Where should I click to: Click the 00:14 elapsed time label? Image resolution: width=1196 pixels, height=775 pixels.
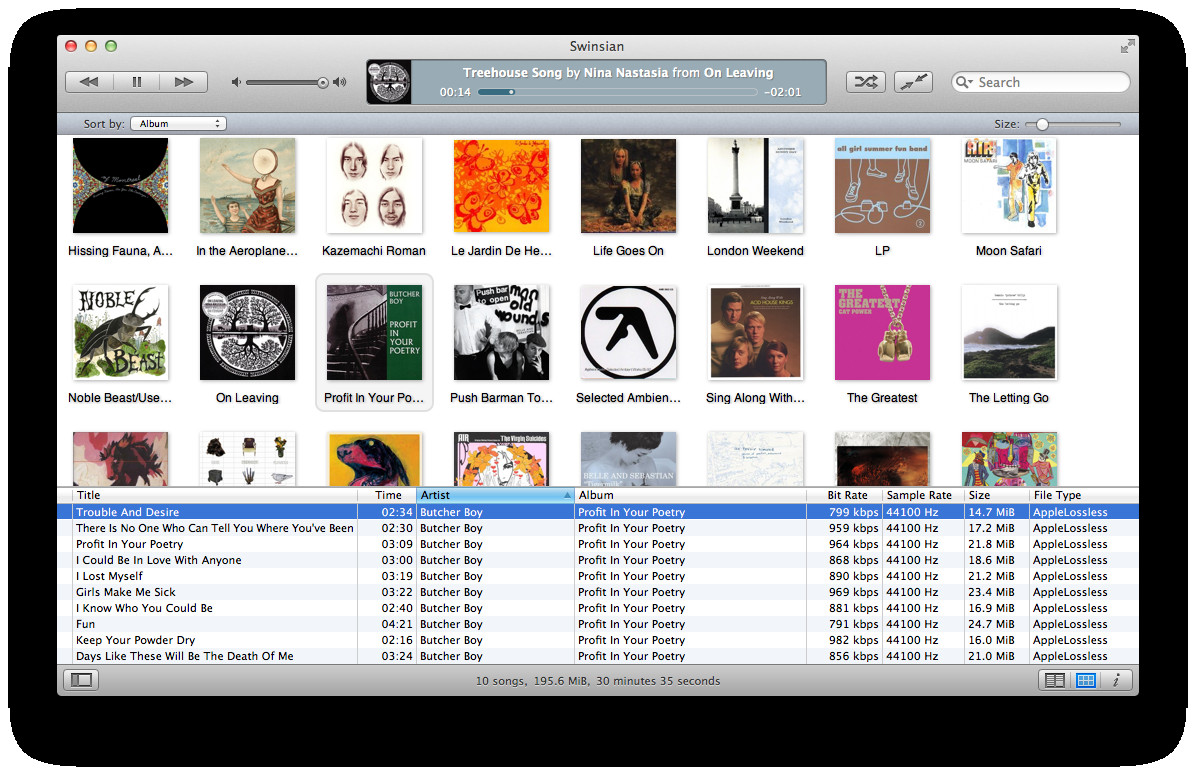[x=455, y=92]
